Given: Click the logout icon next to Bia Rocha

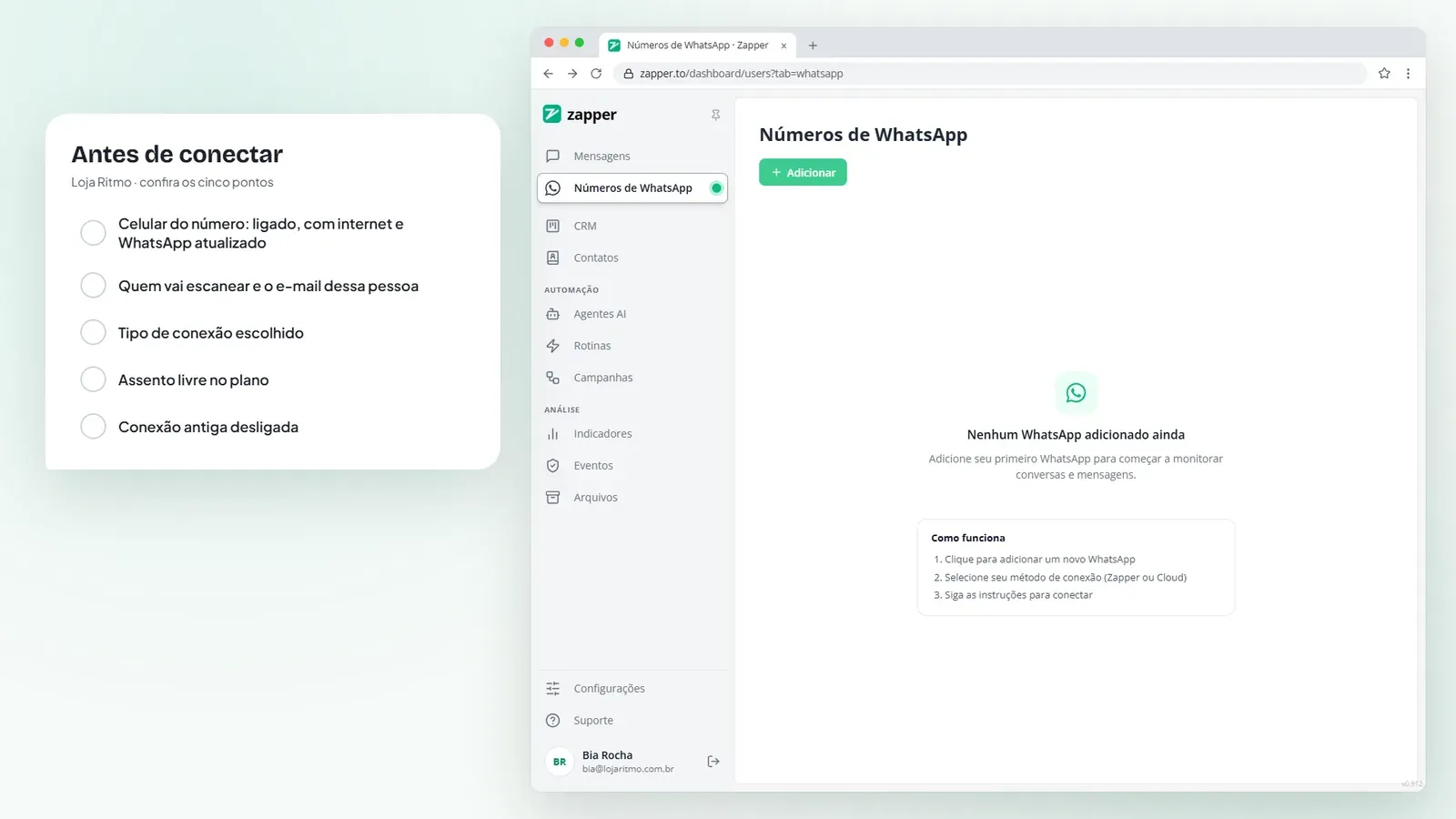Looking at the screenshot, I should coord(713,762).
